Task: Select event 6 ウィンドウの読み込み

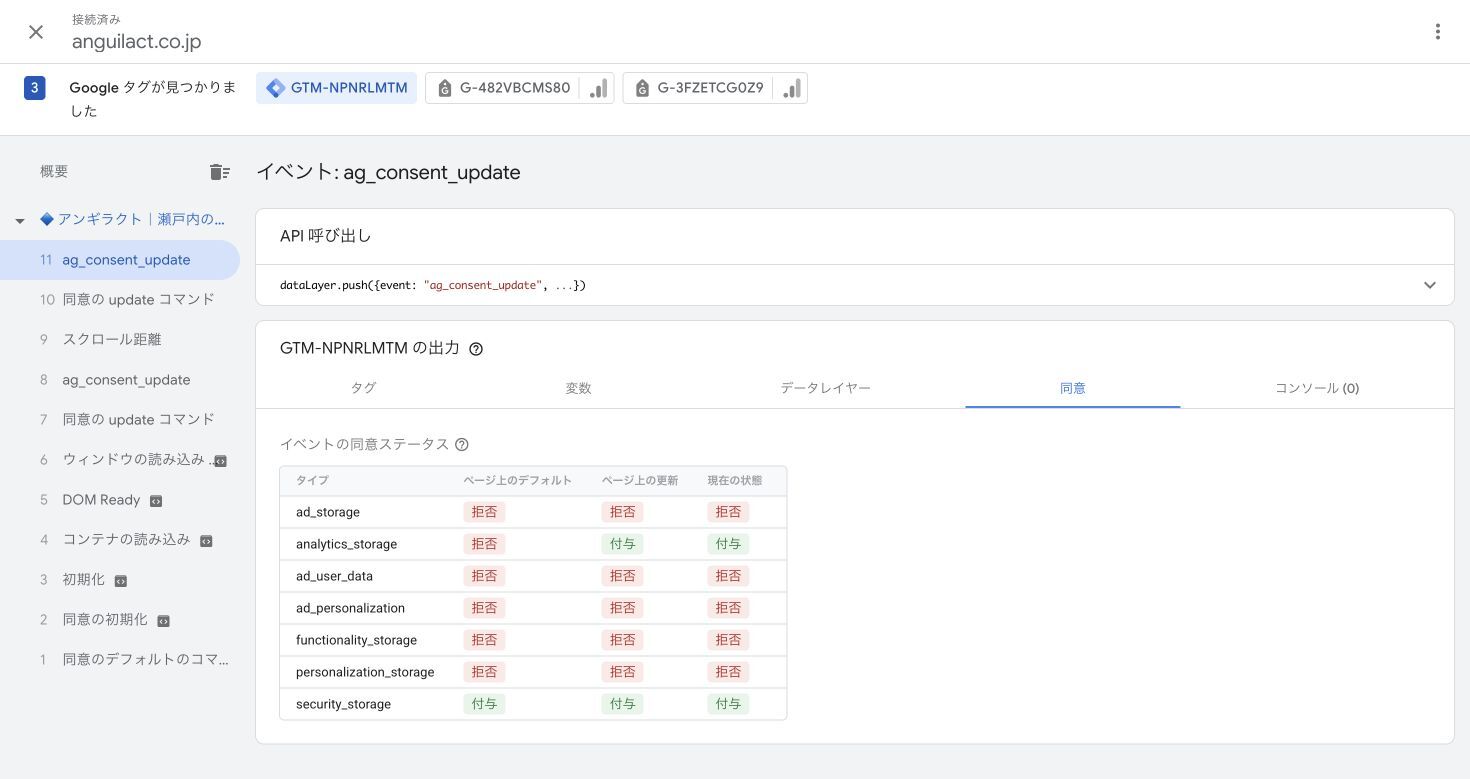Action: (x=120, y=460)
